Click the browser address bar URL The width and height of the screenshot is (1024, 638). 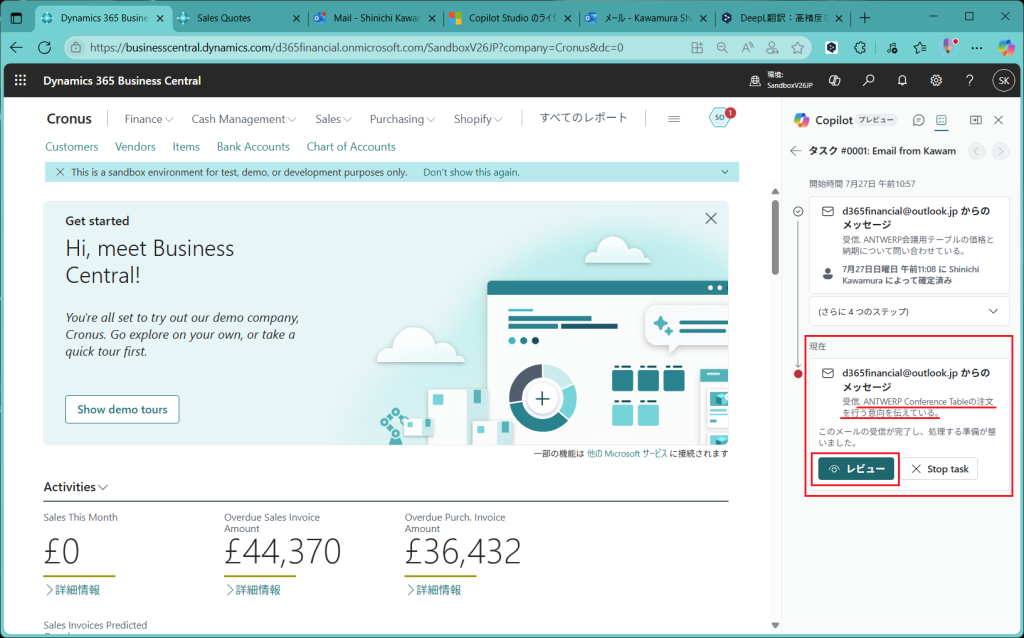(357, 48)
